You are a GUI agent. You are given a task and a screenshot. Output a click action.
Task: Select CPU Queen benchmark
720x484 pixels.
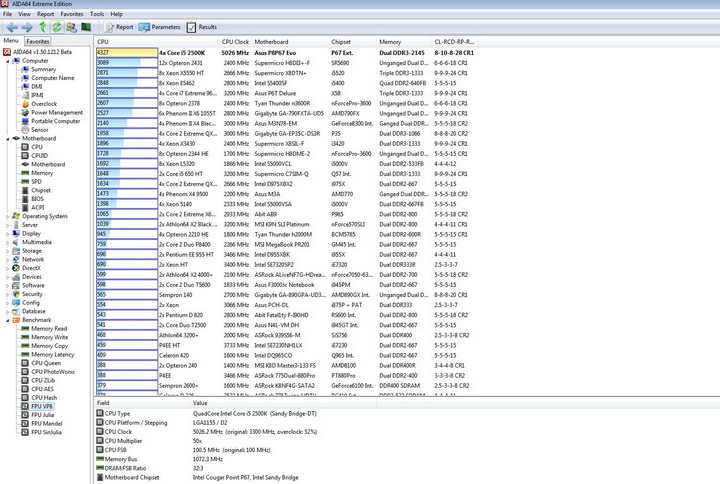tap(46, 363)
